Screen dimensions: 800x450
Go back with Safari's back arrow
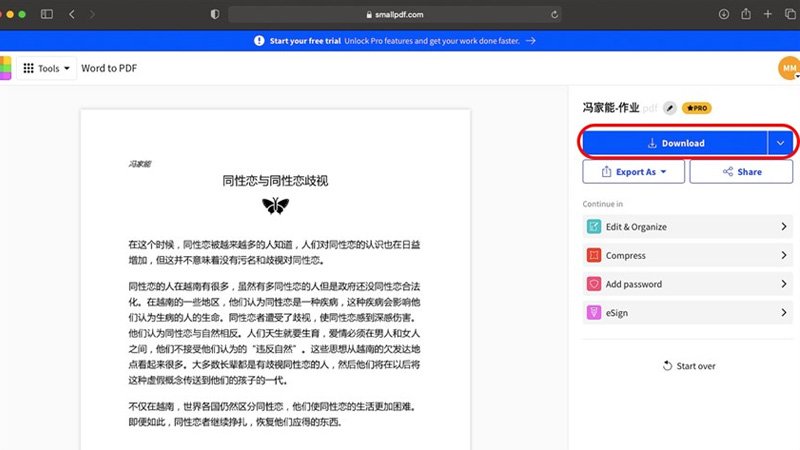pos(72,14)
